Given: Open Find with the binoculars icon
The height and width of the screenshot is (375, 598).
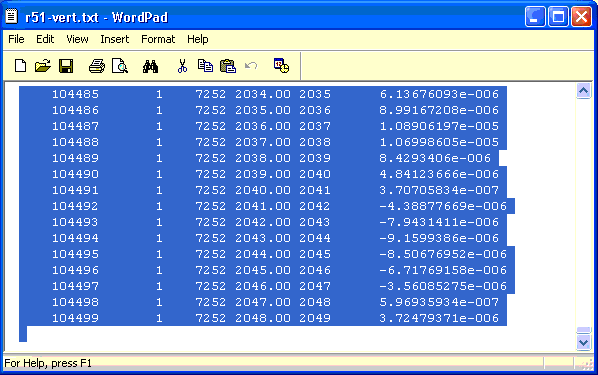Looking at the screenshot, I should coord(150,66).
